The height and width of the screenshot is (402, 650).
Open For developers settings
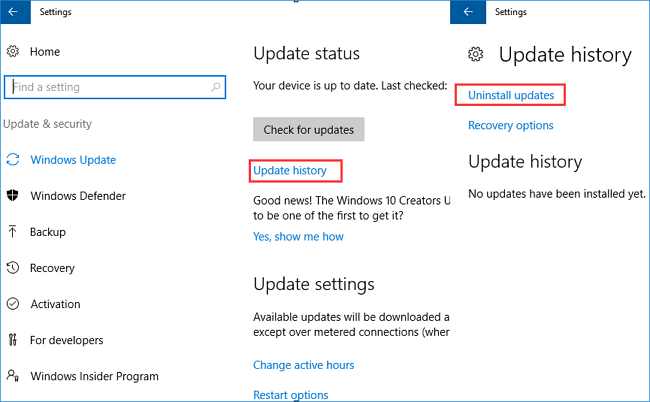click(66, 340)
